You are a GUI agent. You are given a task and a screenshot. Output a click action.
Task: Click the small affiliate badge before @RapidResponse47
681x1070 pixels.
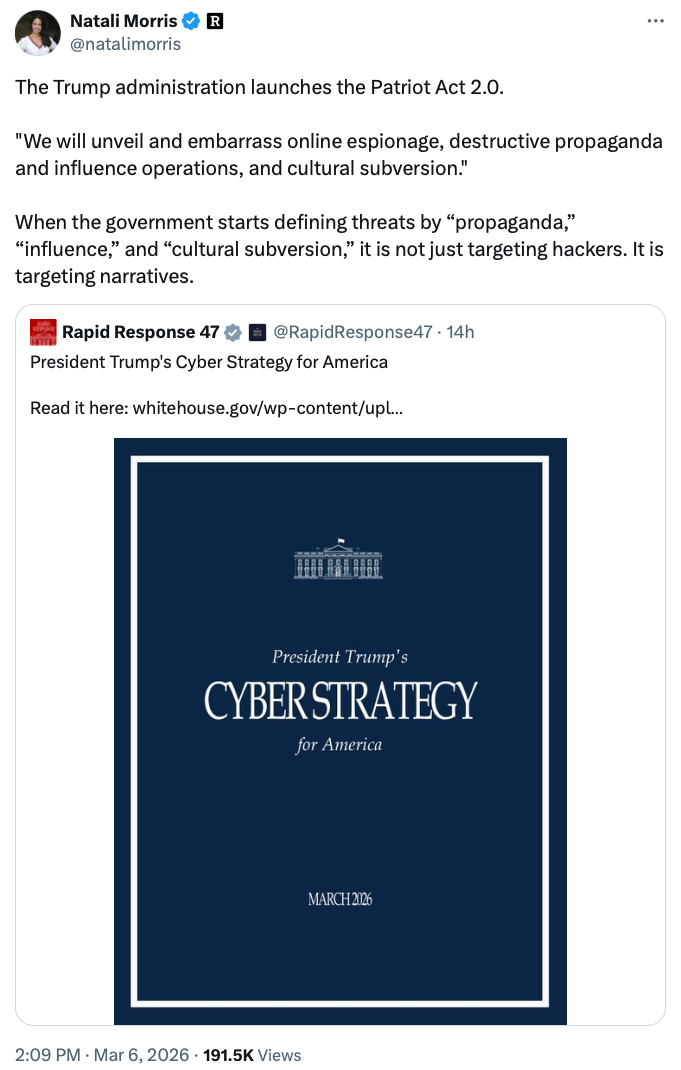pyautogui.click(x=257, y=332)
